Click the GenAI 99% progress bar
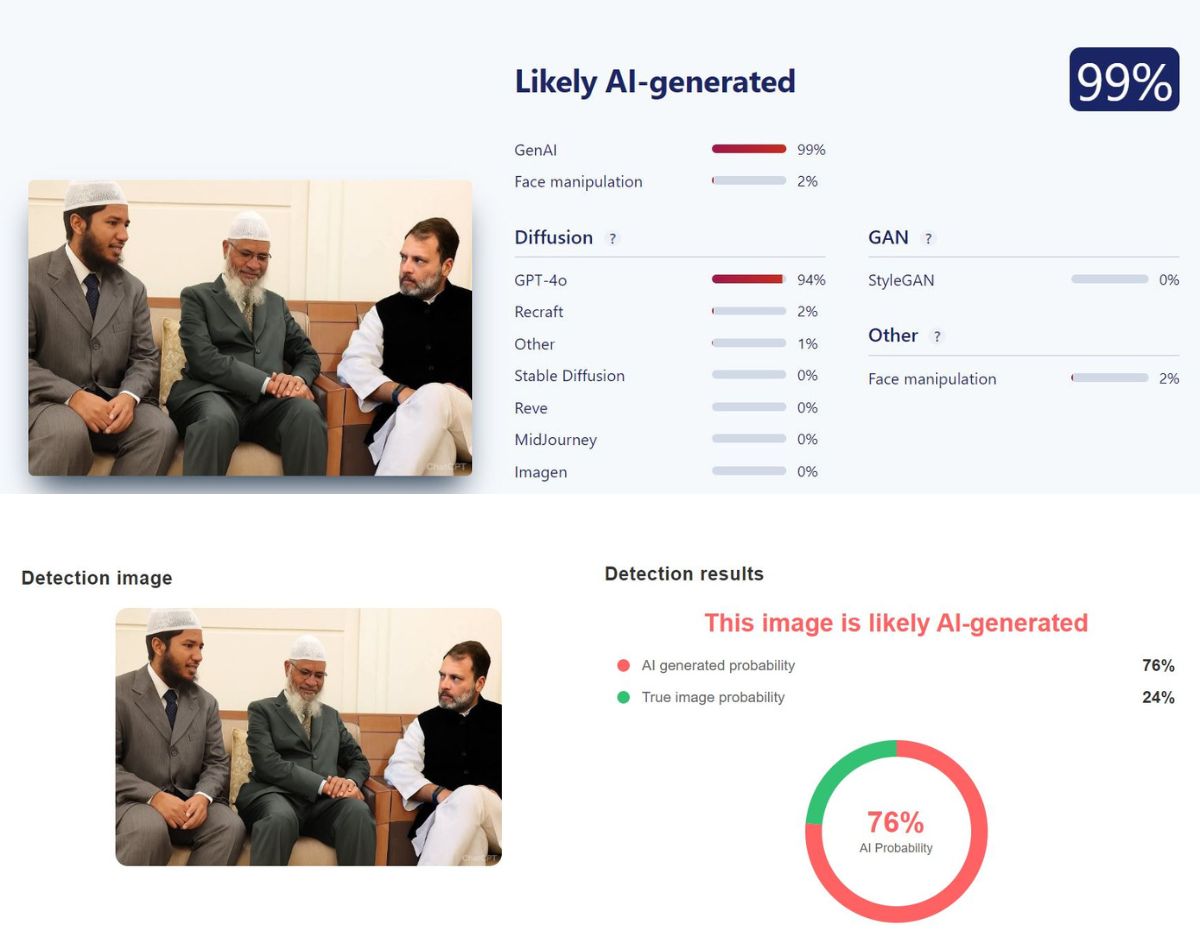Screen dimensions: 1200x950 click(749, 149)
